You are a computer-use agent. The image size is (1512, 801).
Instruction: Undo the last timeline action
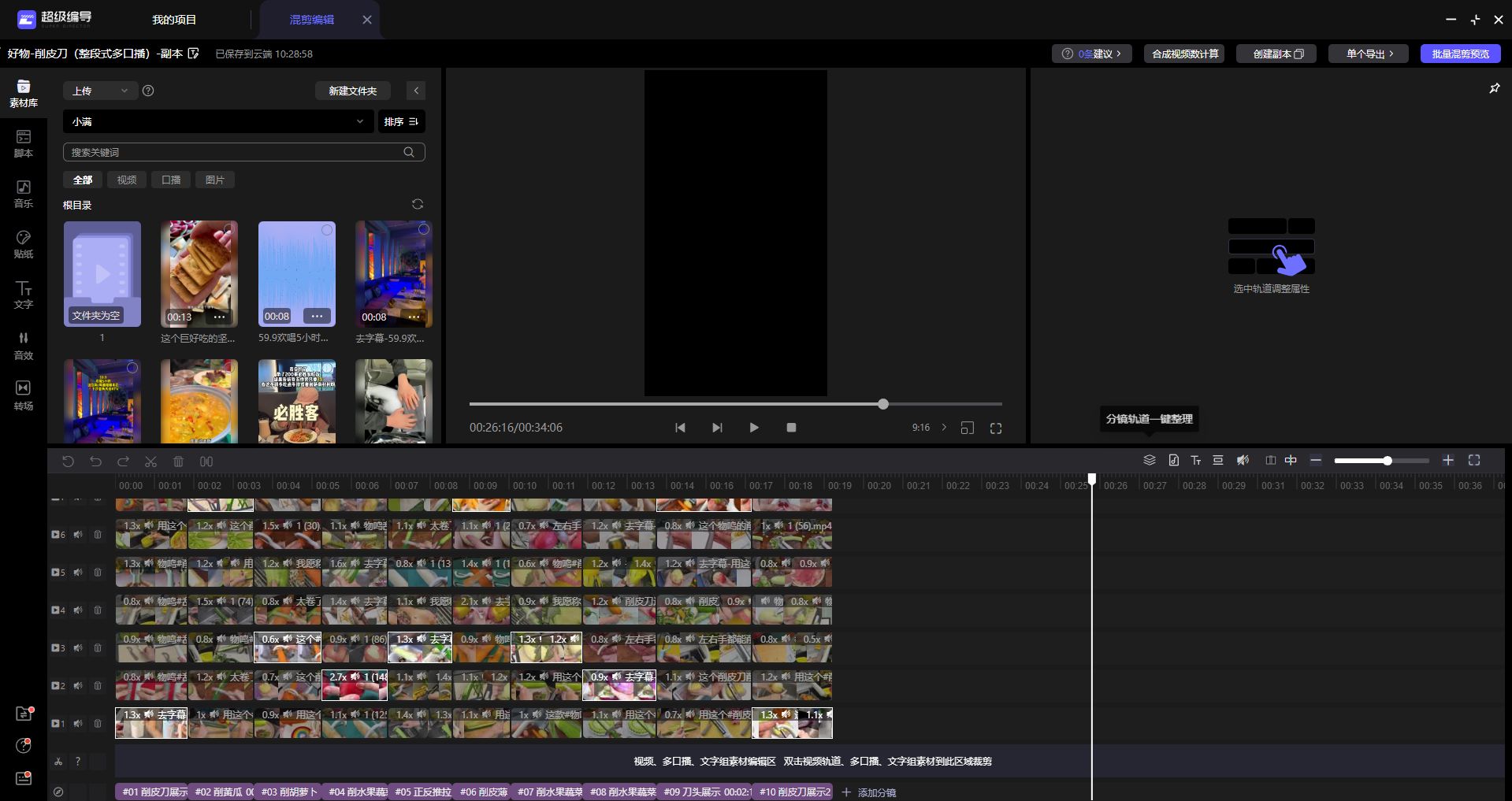click(x=95, y=462)
